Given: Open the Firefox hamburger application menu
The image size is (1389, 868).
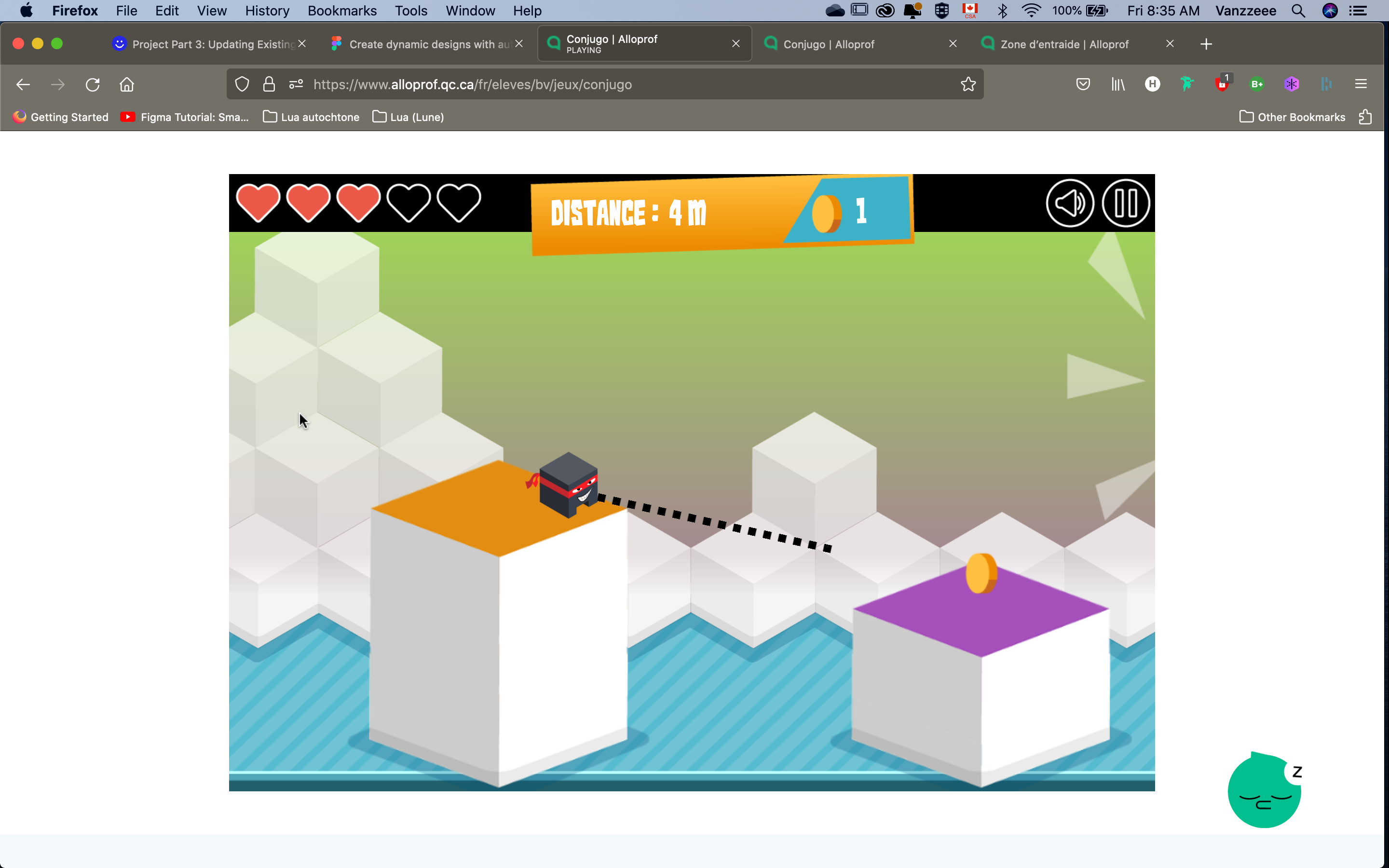Looking at the screenshot, I should pos(1360,84).
